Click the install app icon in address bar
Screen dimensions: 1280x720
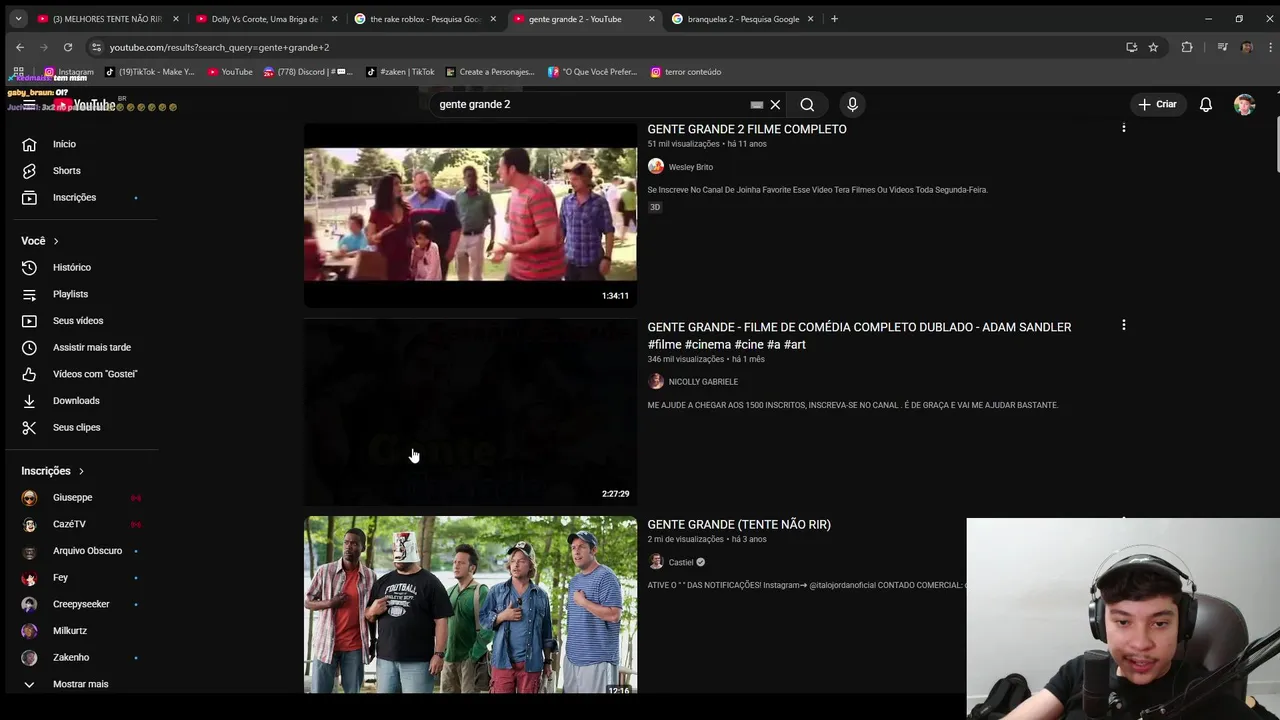pyautogui.click(x=1131, y=47)
